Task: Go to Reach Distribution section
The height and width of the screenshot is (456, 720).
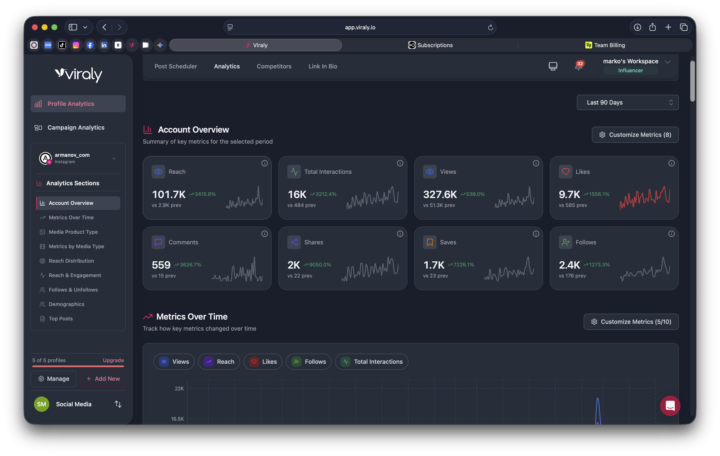Action: [x=78, y=261]
